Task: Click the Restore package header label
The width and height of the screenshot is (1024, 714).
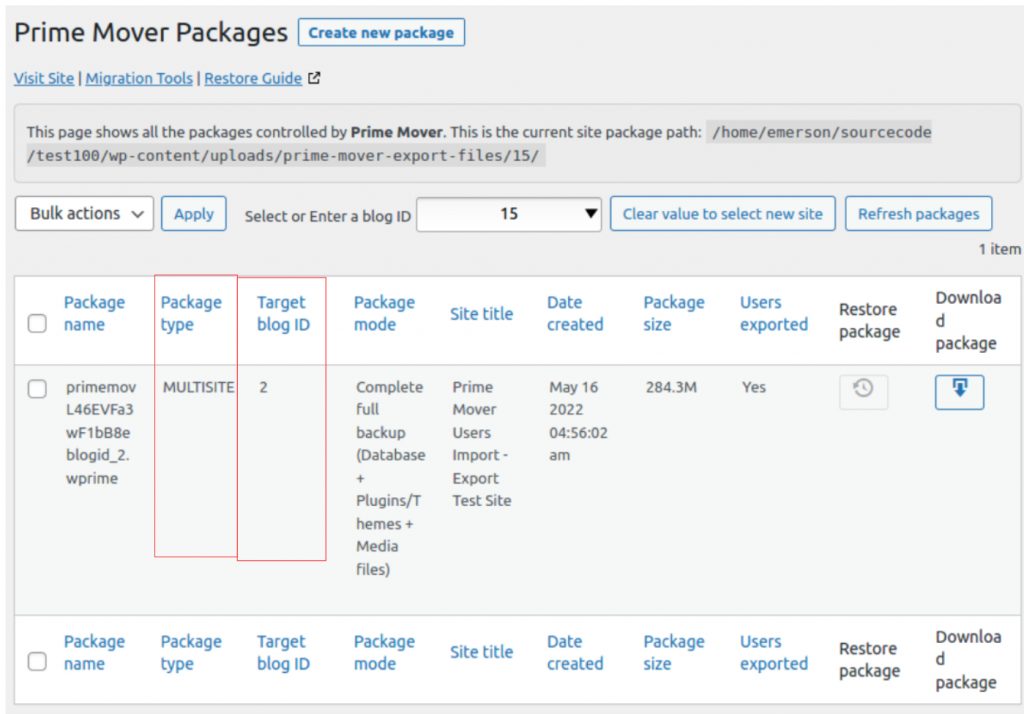Action: [x=869, y=320]
